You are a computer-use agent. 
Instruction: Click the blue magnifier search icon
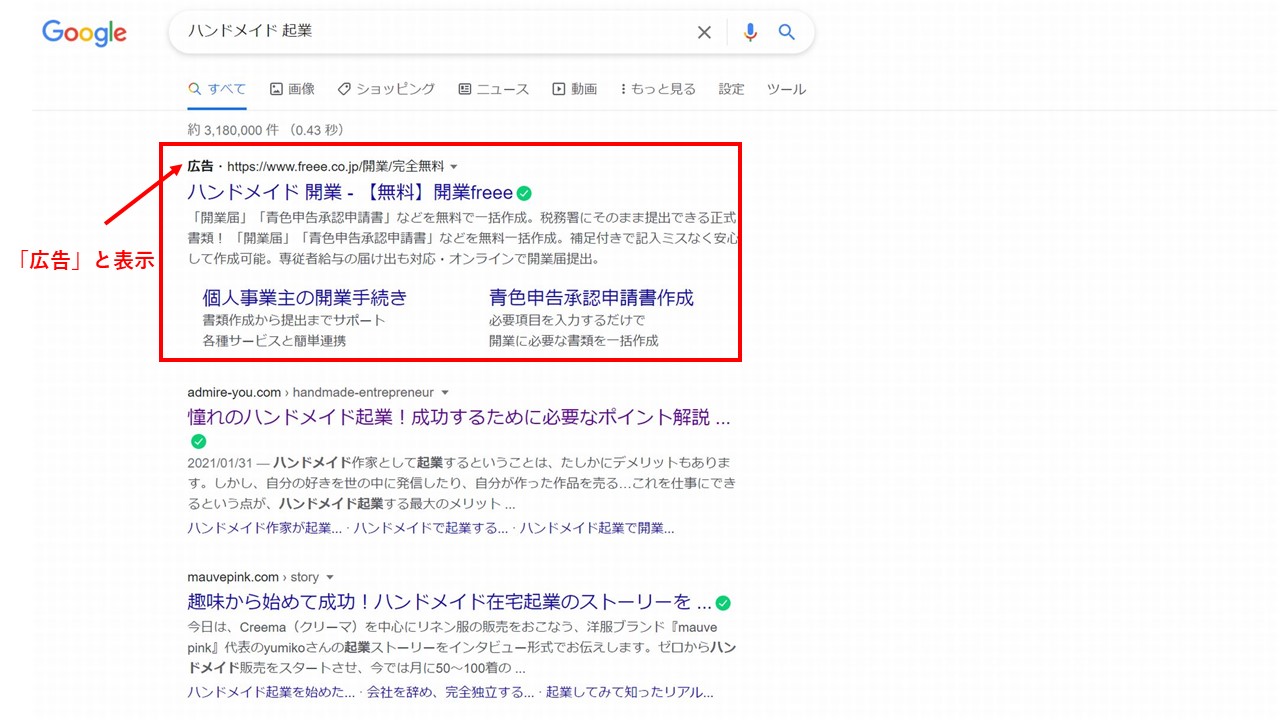787,32
